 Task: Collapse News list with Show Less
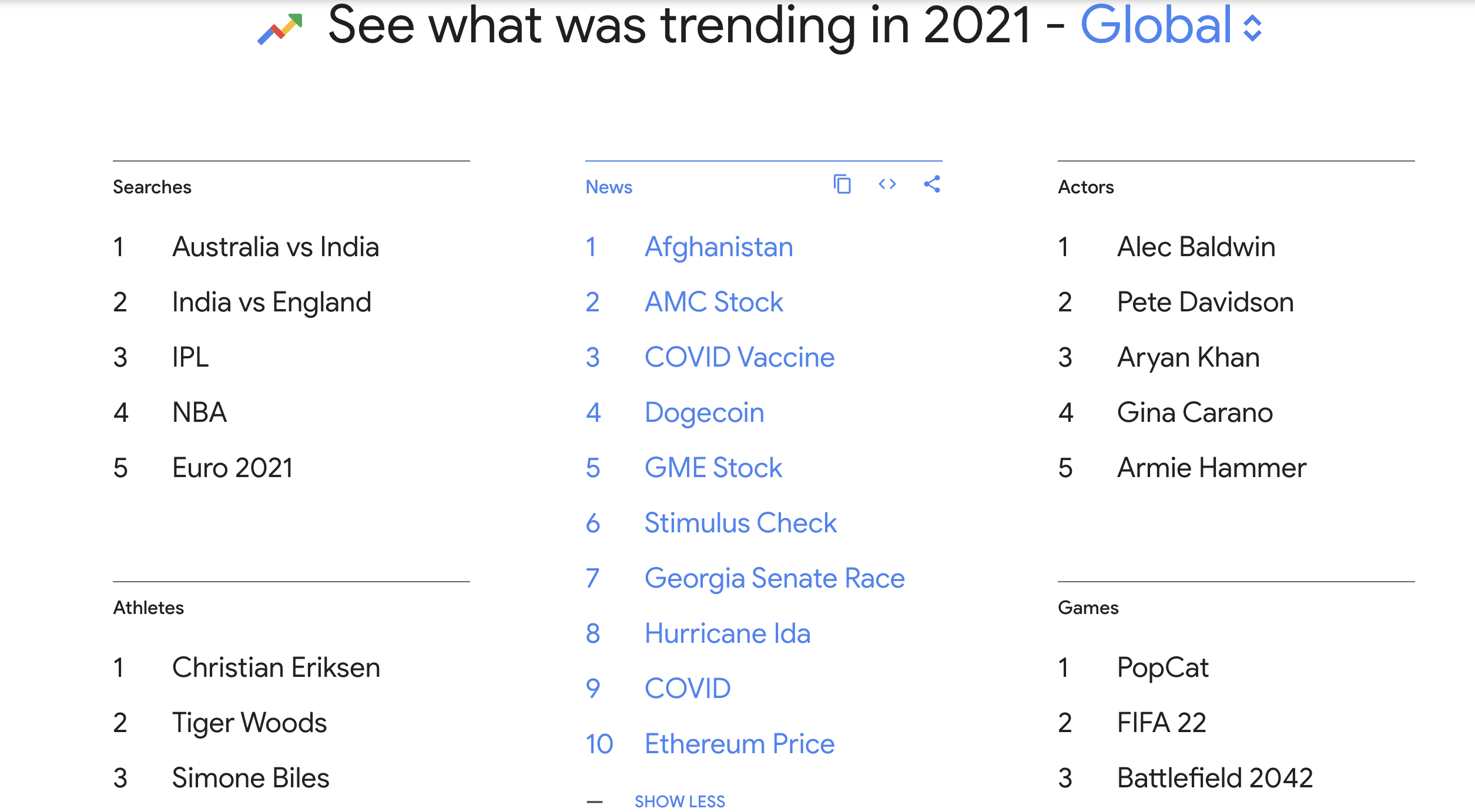coord(679,801)
